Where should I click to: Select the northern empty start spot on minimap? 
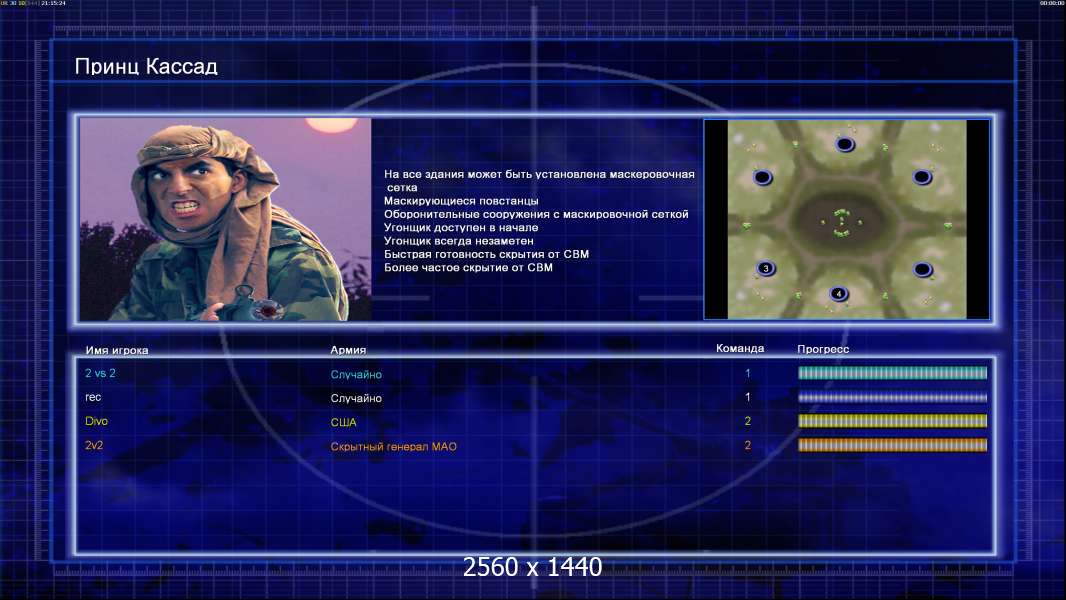(844, 144)
